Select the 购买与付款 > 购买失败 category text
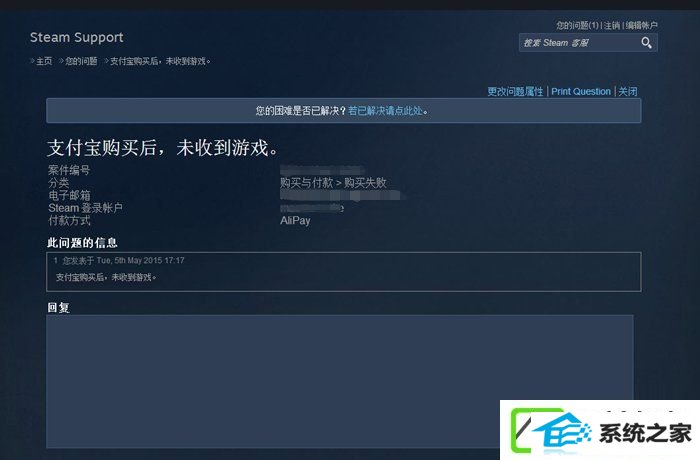Screen dimensions: 700x460 click(333, 183)
